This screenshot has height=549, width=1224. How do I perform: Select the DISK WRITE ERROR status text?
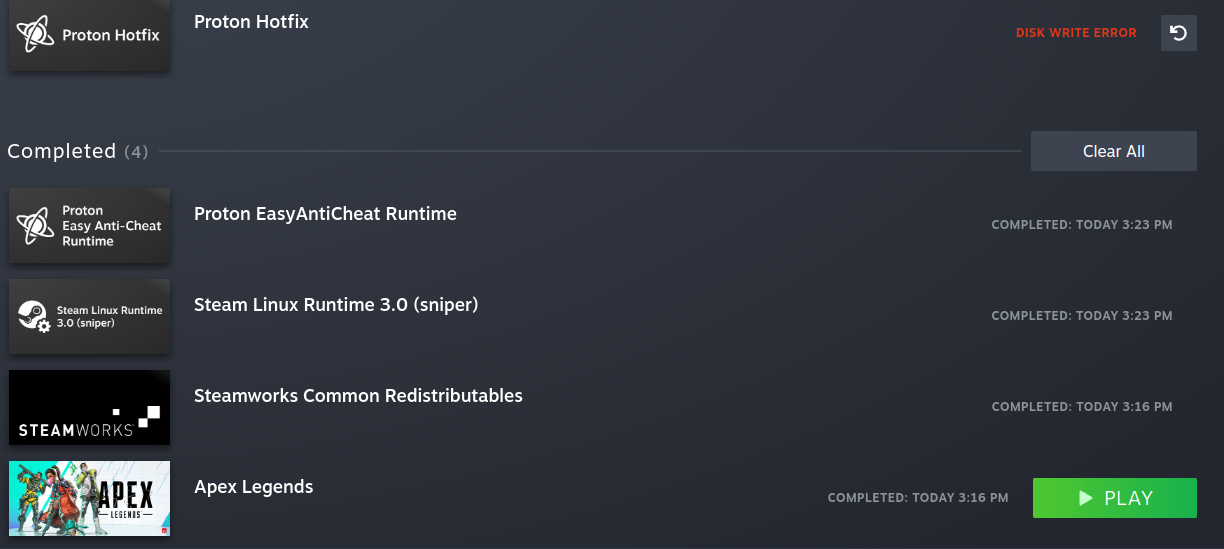point(1076,33)
